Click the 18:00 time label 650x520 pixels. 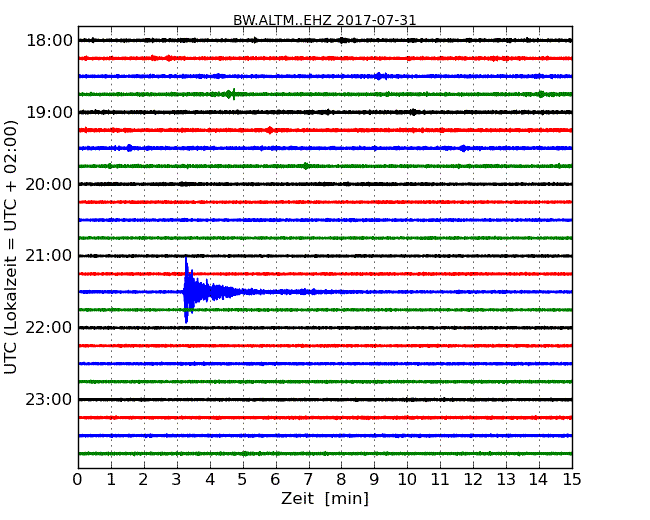[x=49, y=41]
